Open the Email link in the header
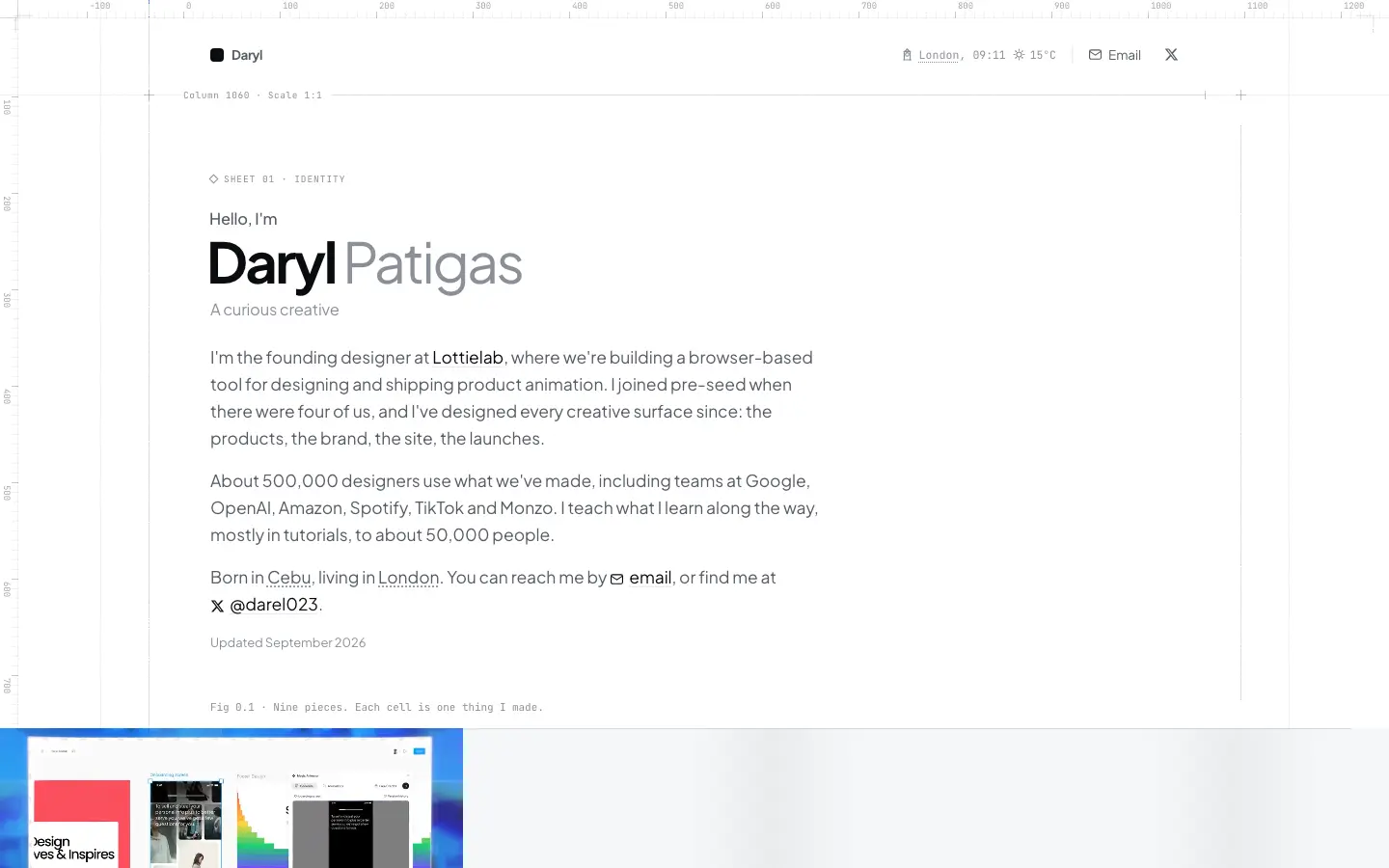 tap(1115, 55)
